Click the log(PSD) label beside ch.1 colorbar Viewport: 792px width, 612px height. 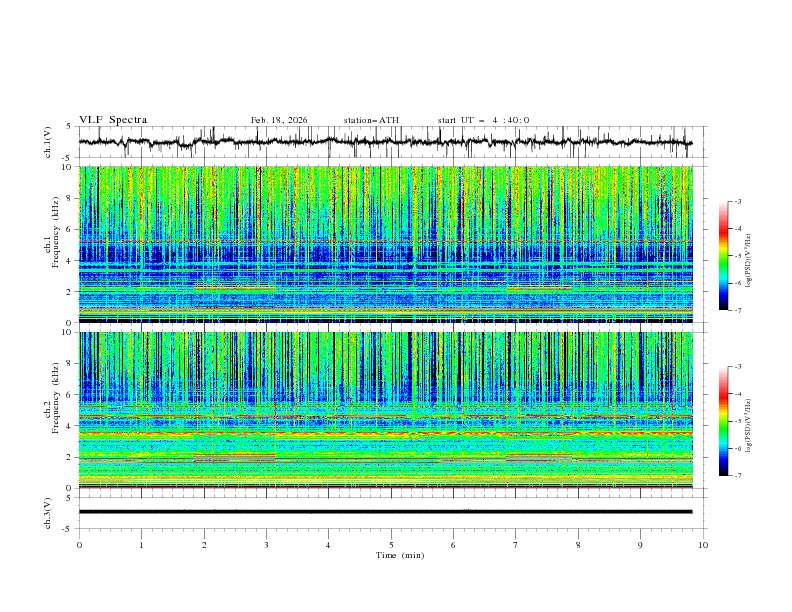(x=749, y=260)
